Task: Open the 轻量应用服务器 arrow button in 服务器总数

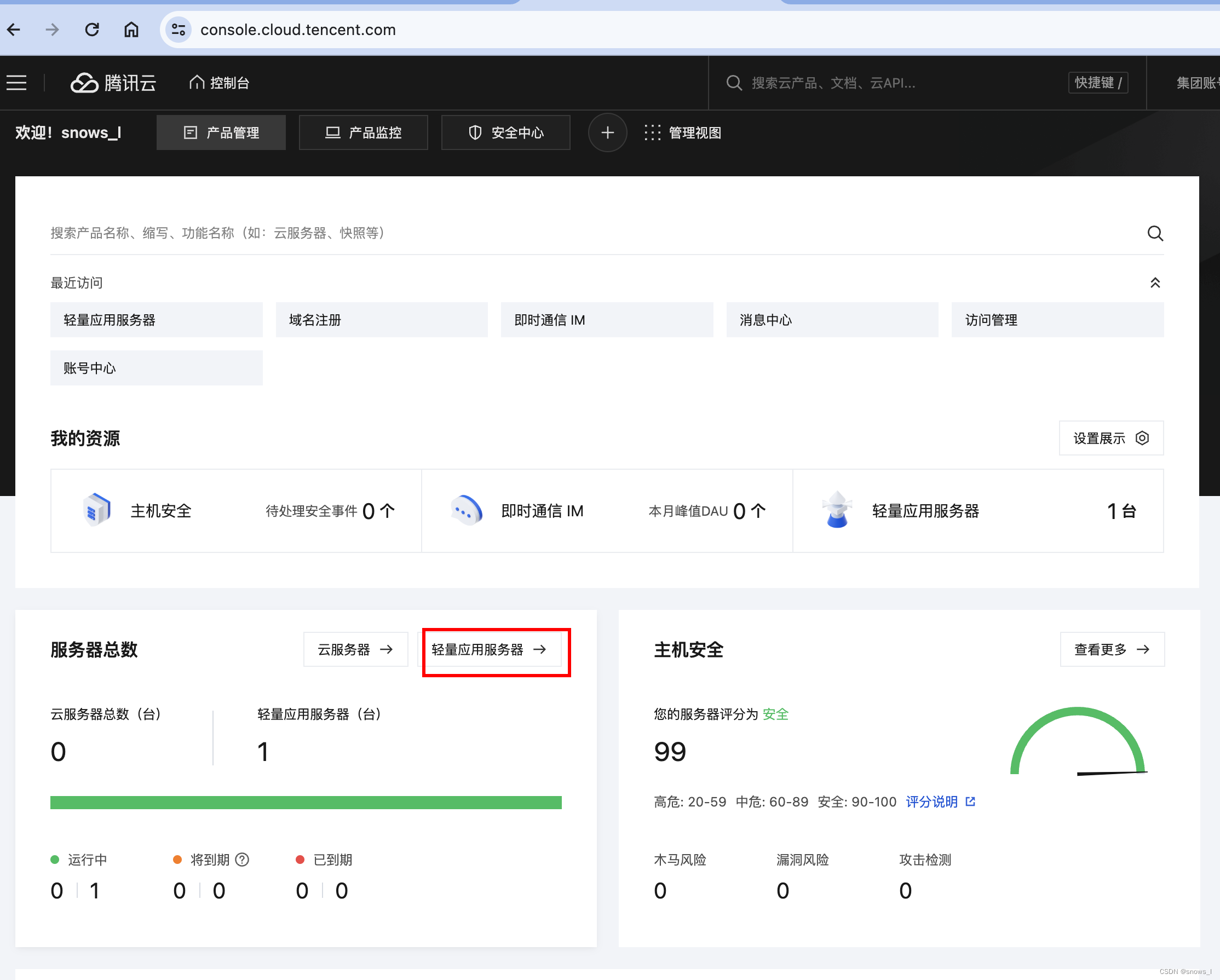Action: [x=490, y=649]
